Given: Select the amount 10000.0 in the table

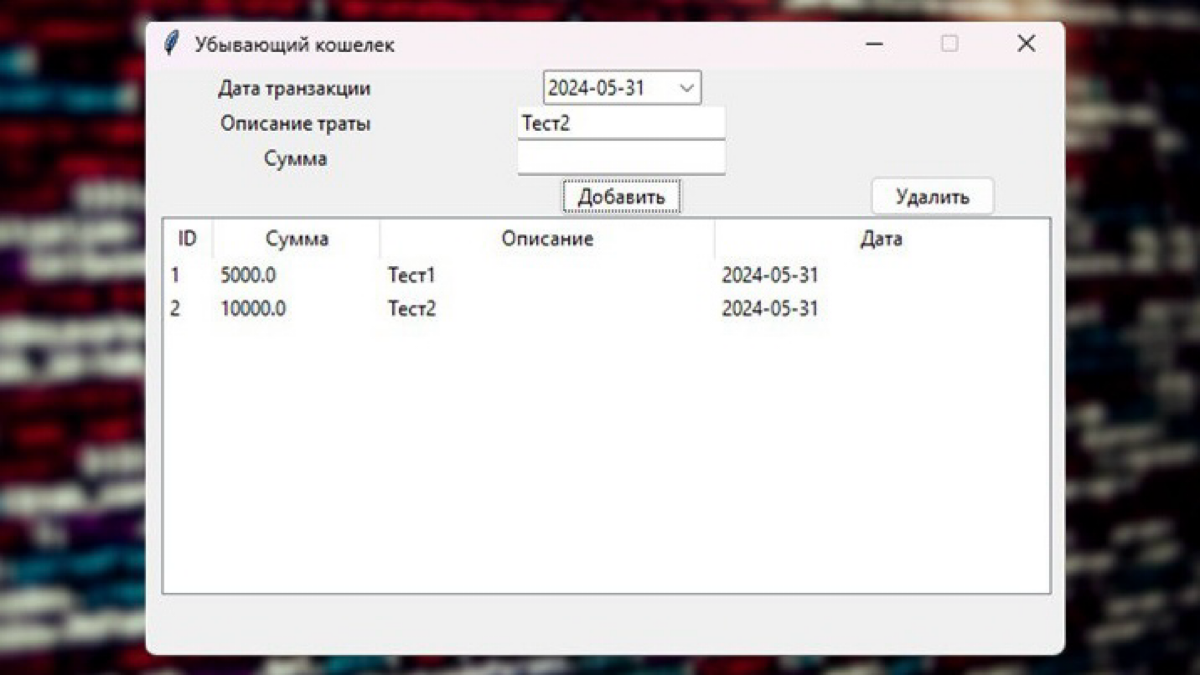Looking at the screenshot, I should [x=253, y=309].
